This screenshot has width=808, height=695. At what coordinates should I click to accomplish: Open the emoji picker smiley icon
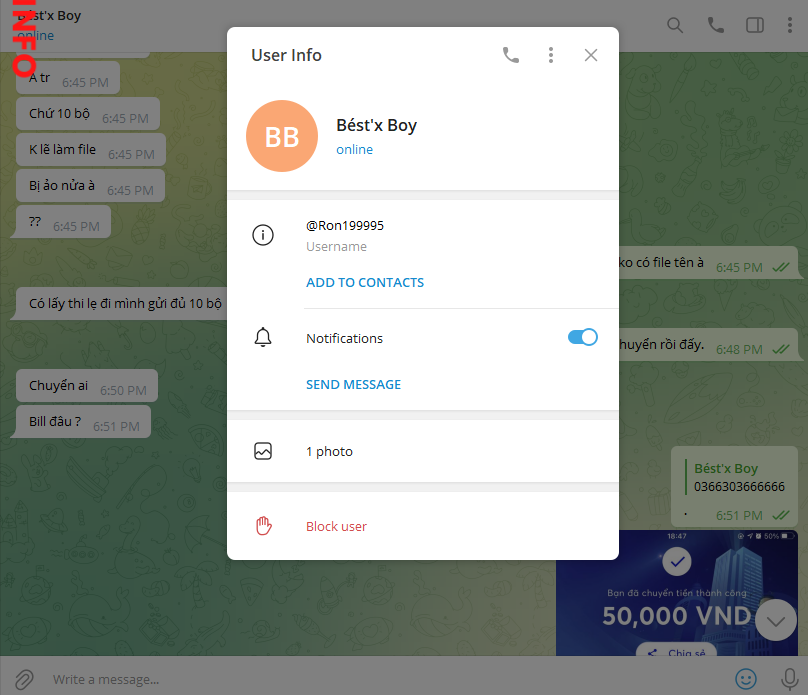click(x=746, y=679)
